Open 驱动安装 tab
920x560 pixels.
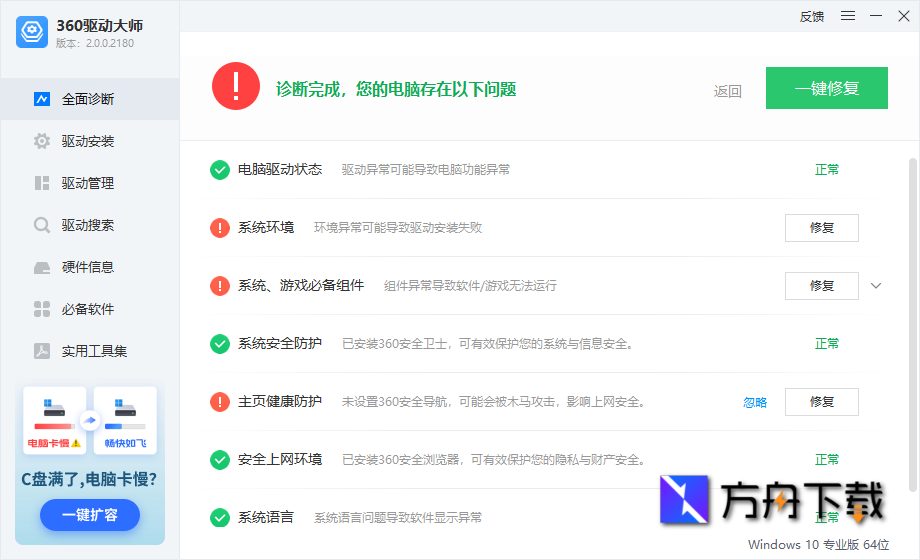90,141
